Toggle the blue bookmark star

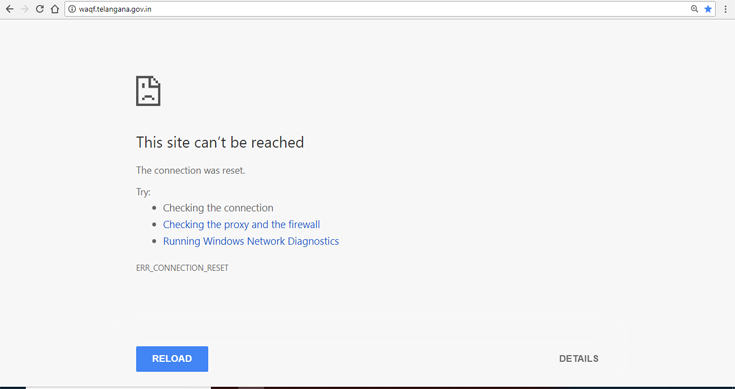pos(708,9)
